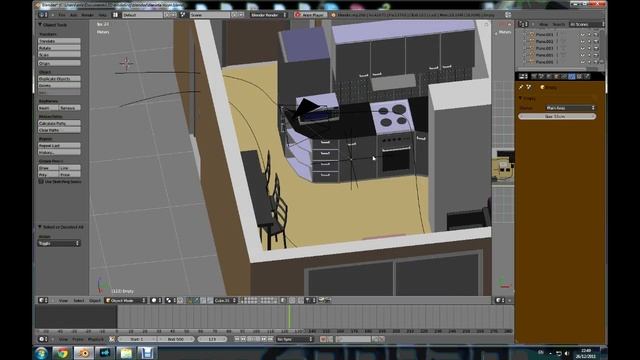
Task: Click Duplicate Objects button
Action: click(59, 78)
